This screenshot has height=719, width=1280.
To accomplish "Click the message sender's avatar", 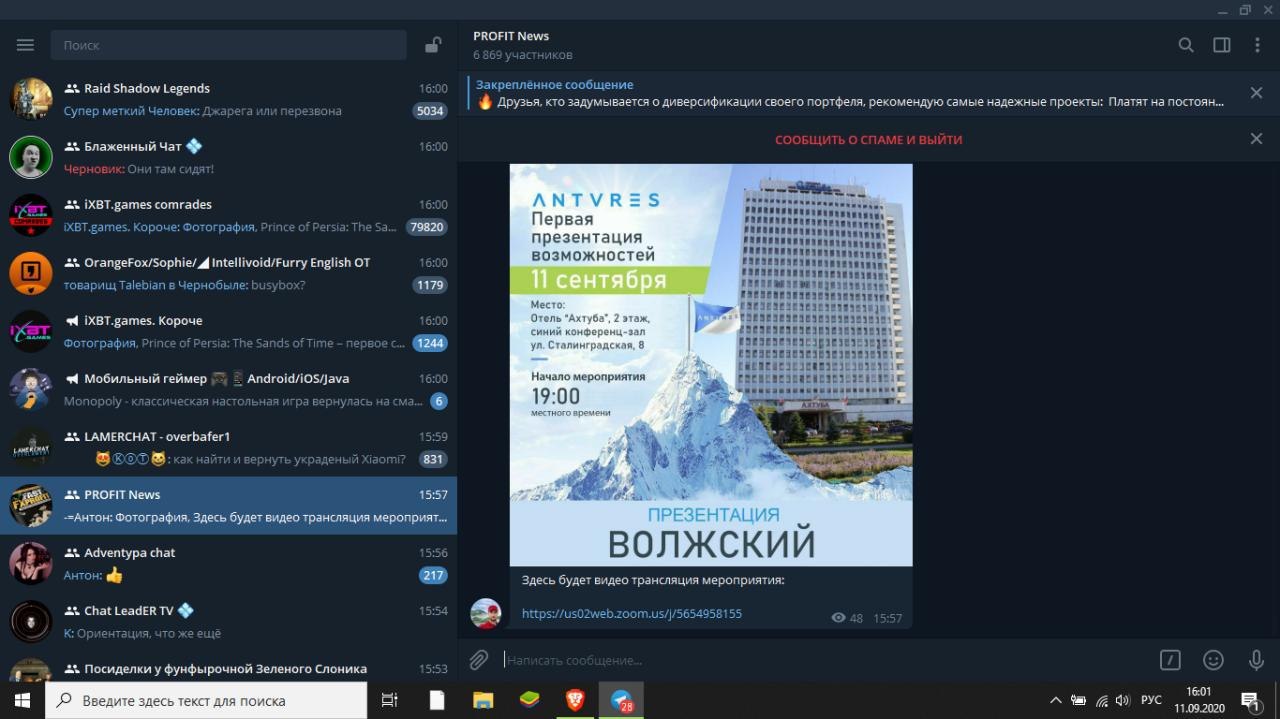I will click(486, 613).
